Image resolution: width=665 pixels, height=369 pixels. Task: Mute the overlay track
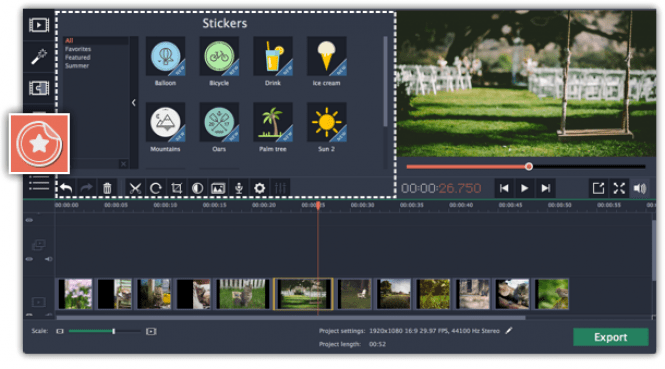tap(48, 259)
